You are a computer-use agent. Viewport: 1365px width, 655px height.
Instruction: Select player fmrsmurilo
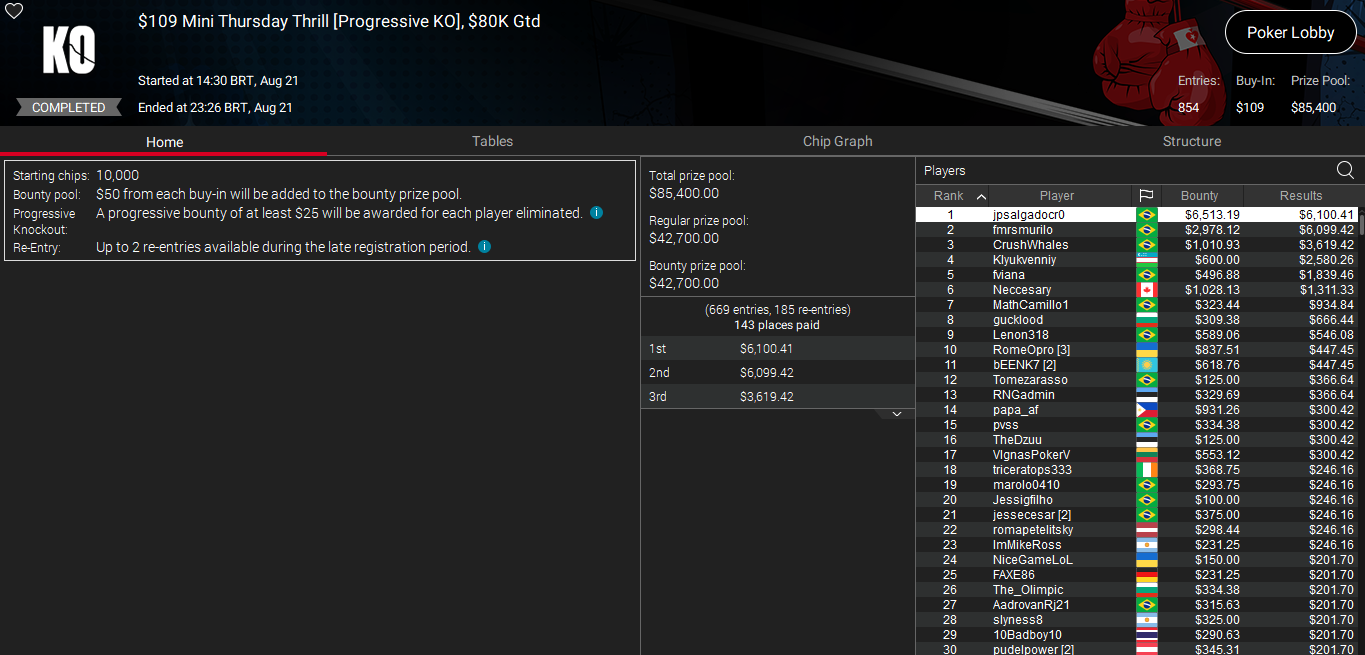[x=1136, y=230]
